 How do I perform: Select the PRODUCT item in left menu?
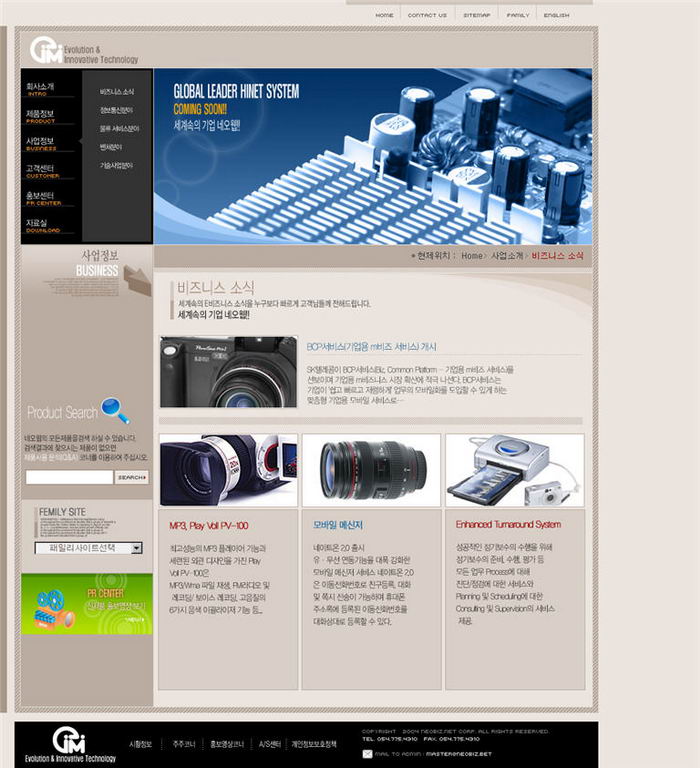coord(41,116)
